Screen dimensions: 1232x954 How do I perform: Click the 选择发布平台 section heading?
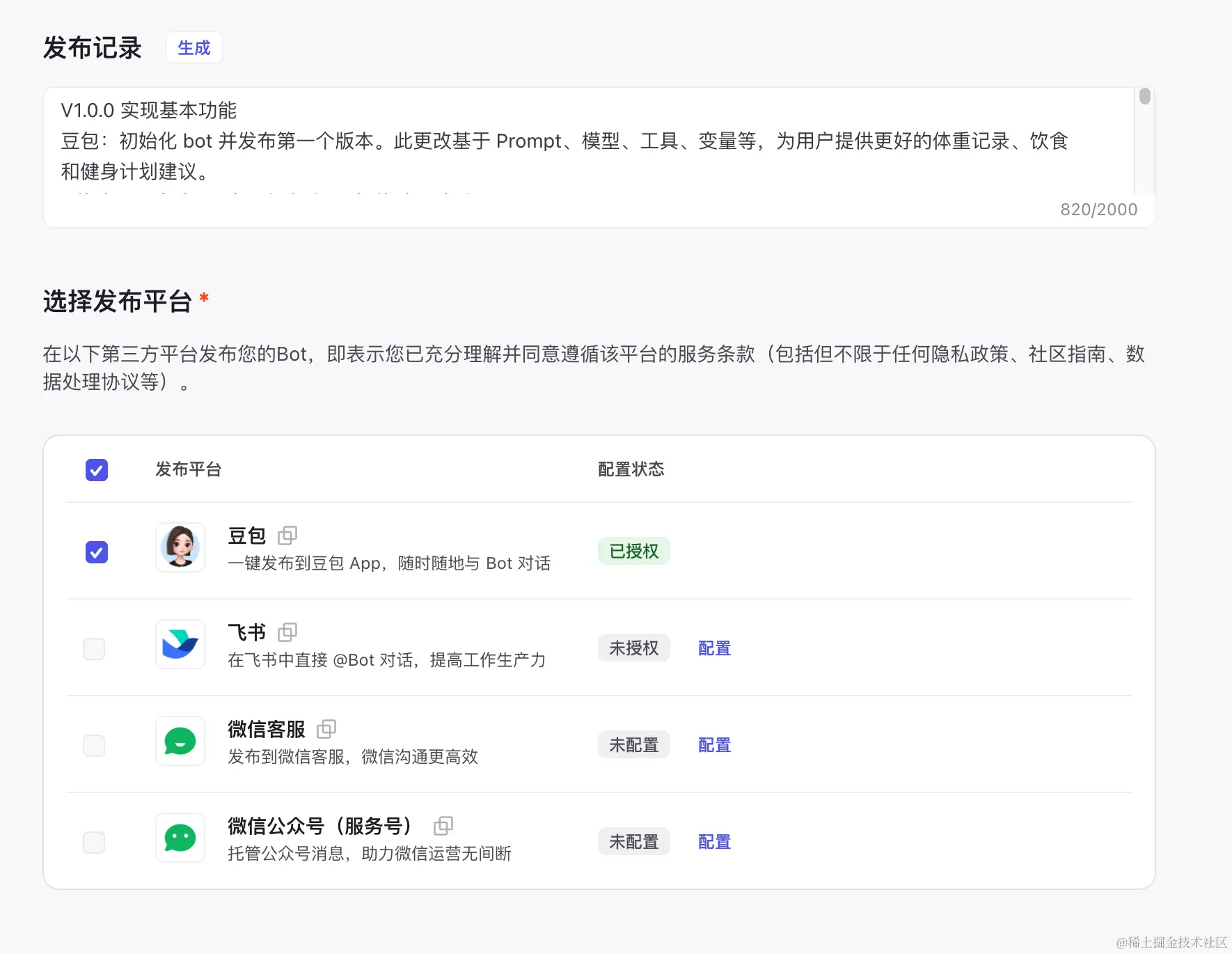click(117, 302)
